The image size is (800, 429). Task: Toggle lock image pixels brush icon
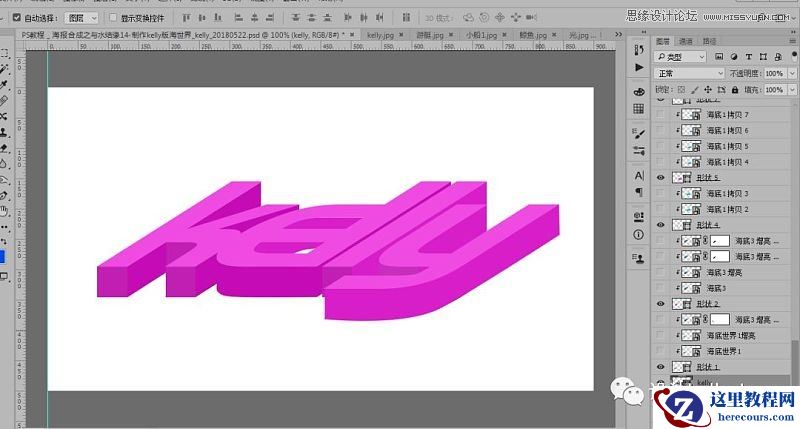(x=695, y=90)
